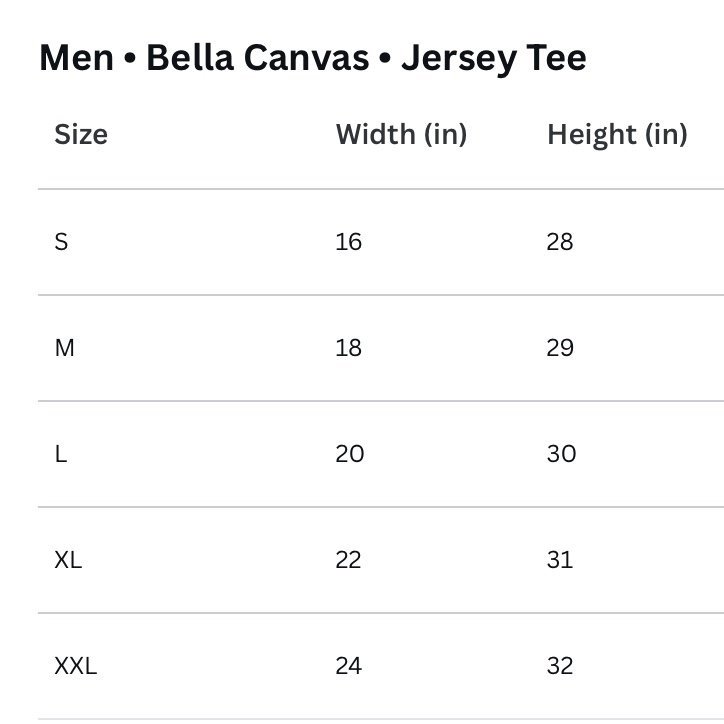Select height value 31 for size XL
The height and width of the screenshot is (724, 724).
pyautogui.click(x=560, y=560)
